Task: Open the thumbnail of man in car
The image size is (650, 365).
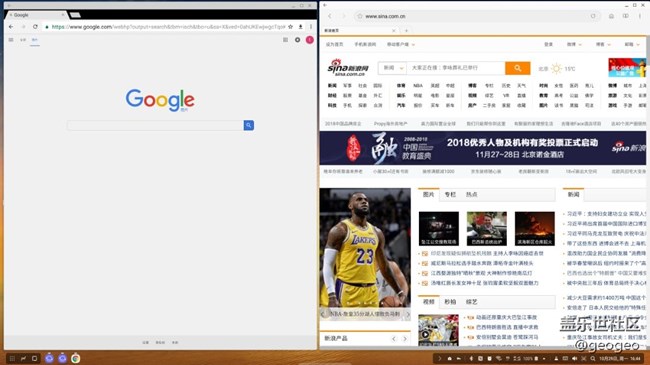Action: [487, 229]
